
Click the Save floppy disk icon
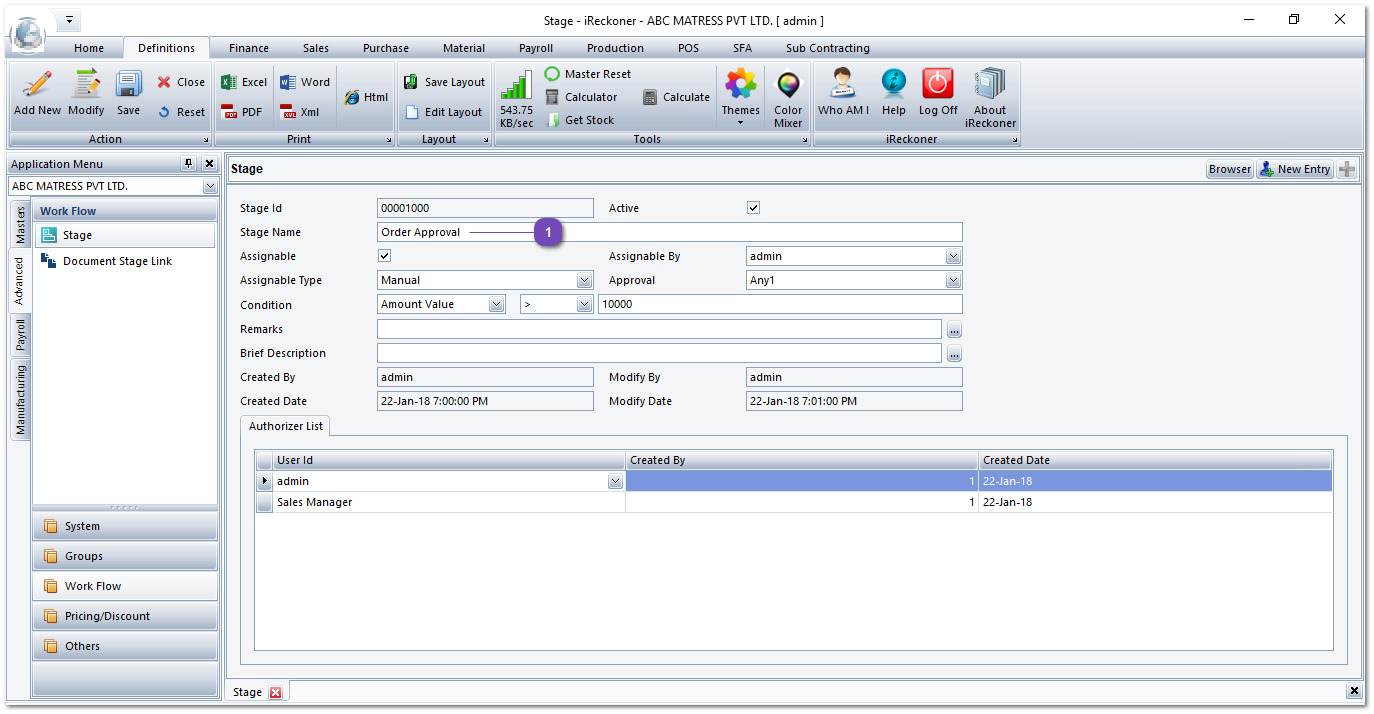pyautogui.click(x=128, y=85)
